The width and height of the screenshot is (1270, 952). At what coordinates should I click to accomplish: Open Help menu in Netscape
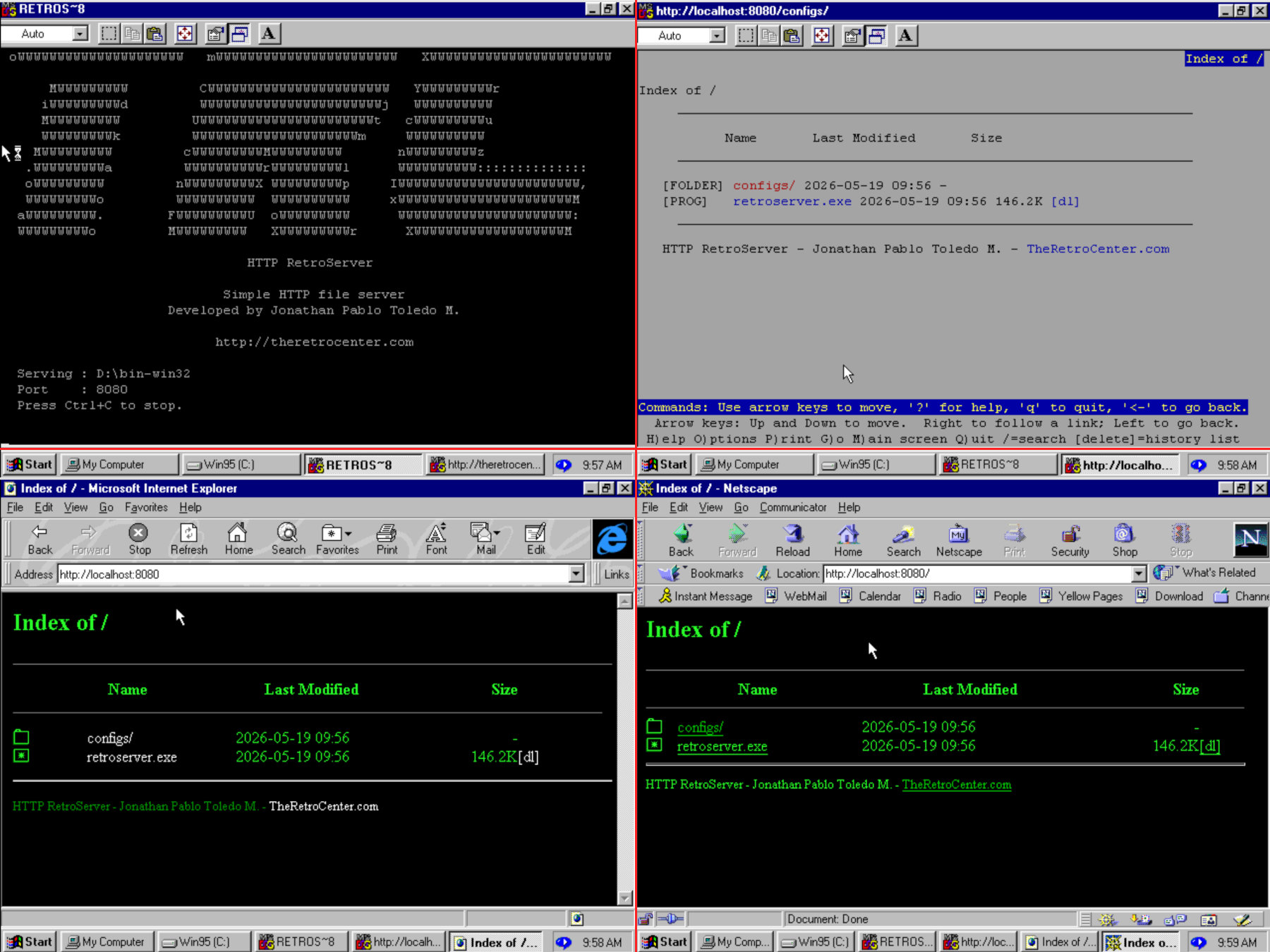849,507
